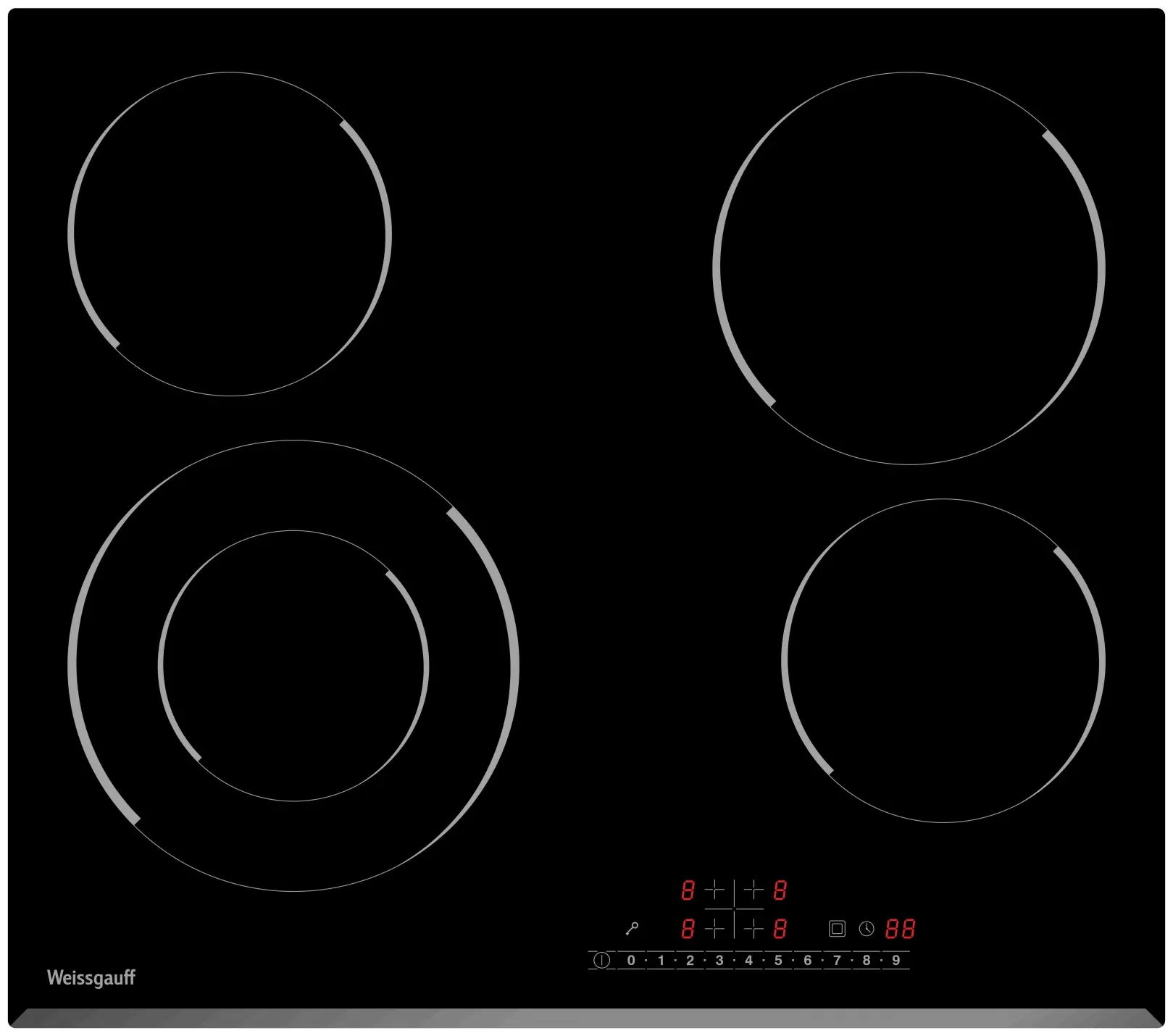Tap the bottom-left red heat level display
This screenshot has width=1173, height=1036.
(x=688, y=928)
